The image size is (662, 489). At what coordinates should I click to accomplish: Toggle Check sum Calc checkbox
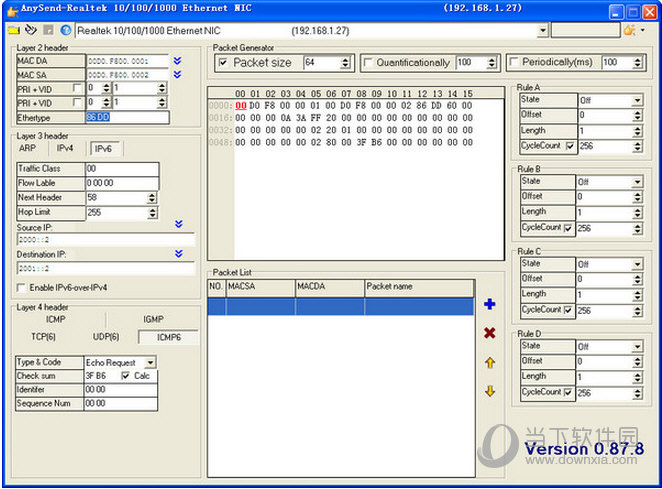point(125,376)
